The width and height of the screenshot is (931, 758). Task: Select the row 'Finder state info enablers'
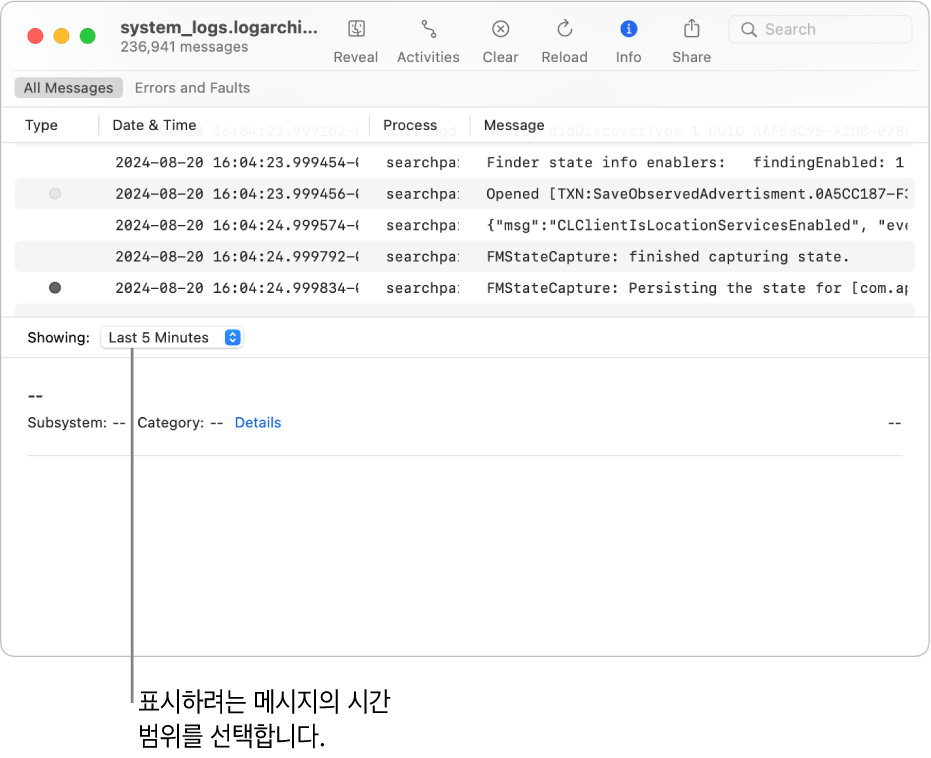pos(464,163)
